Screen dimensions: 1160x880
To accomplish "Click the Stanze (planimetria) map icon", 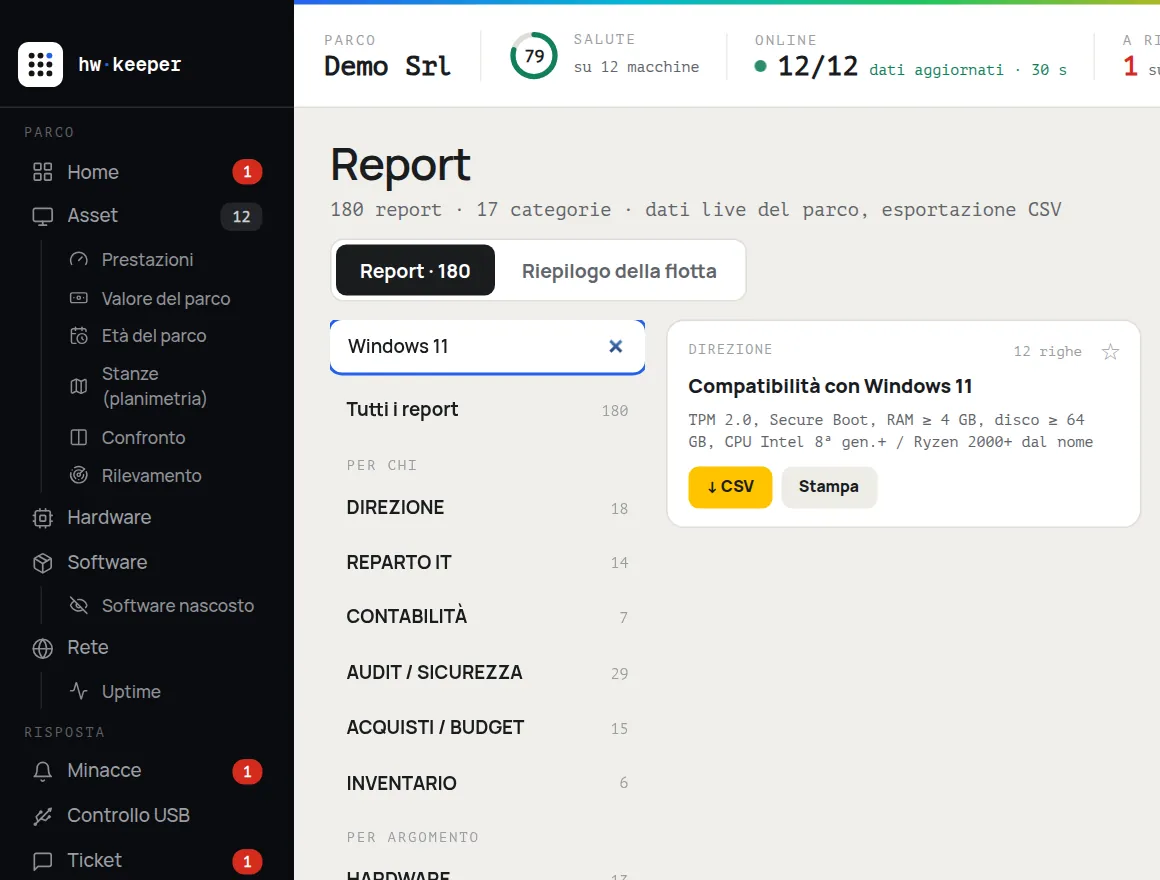I will pos(78,386).
